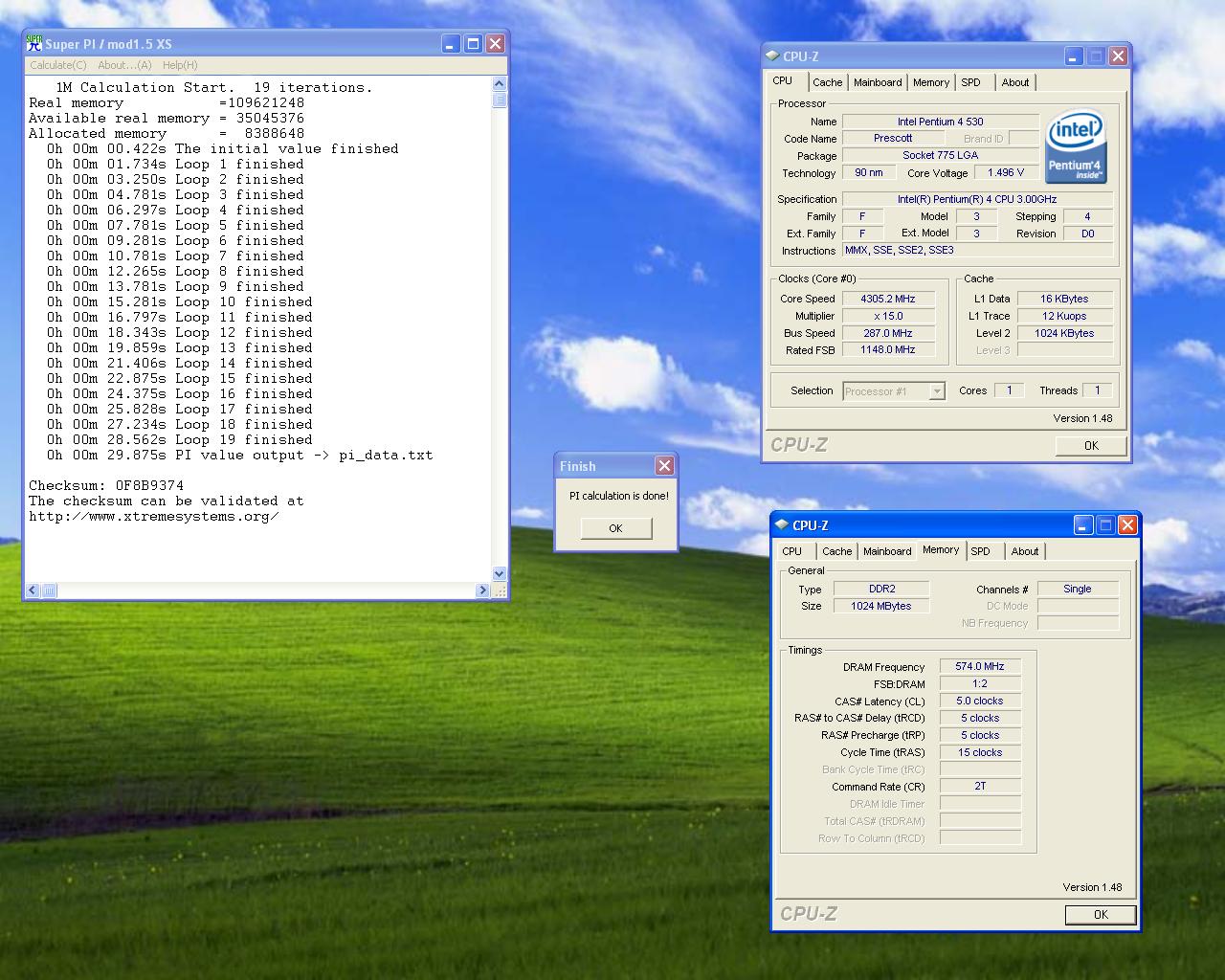
Task: Minimize the upper CPU-Z CPU window
Action: coord(1074,56)
